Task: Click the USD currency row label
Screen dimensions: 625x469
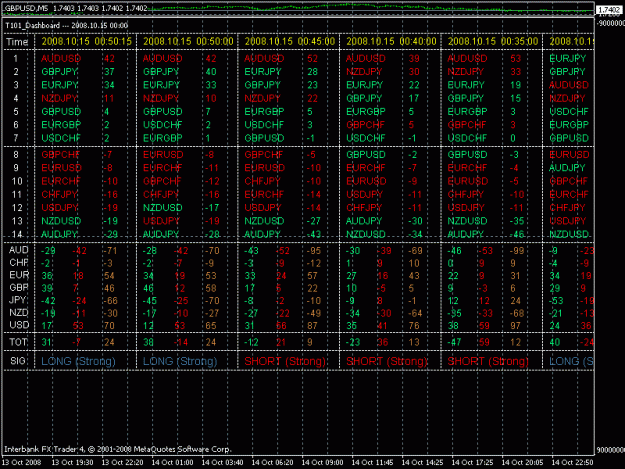Action: [x=19, y=325]
